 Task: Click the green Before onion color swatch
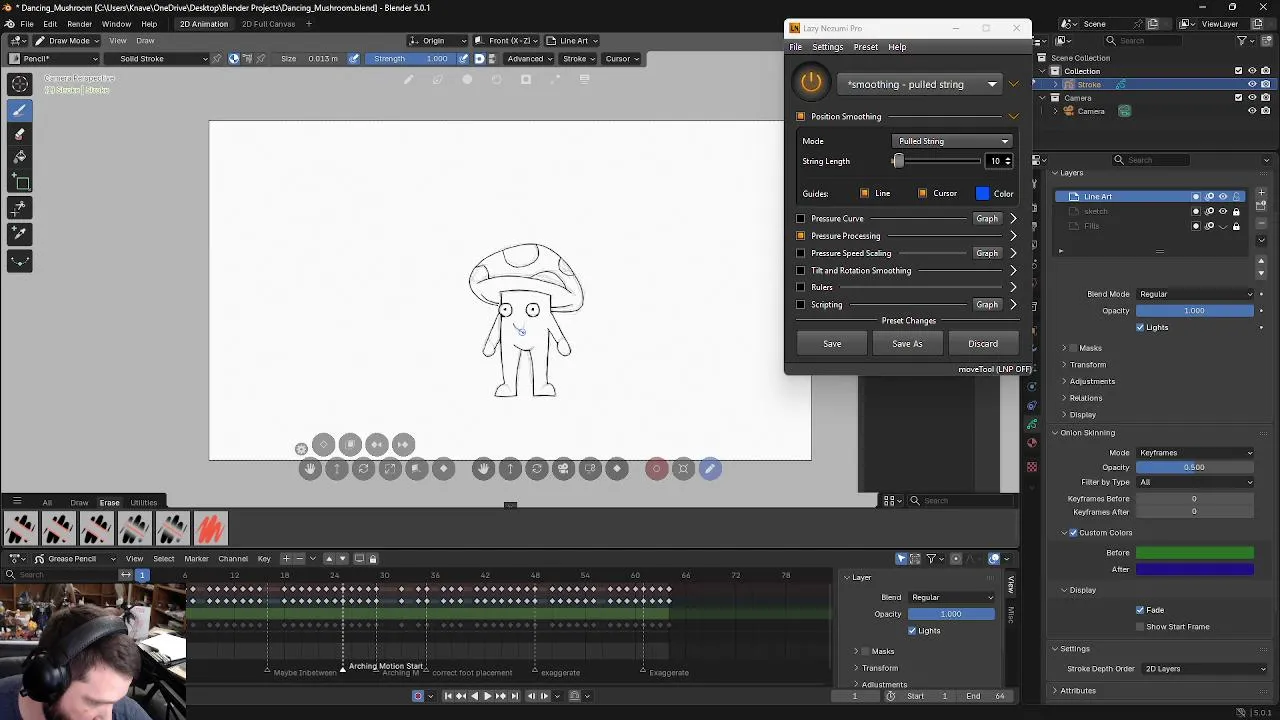click(1195, 553)
